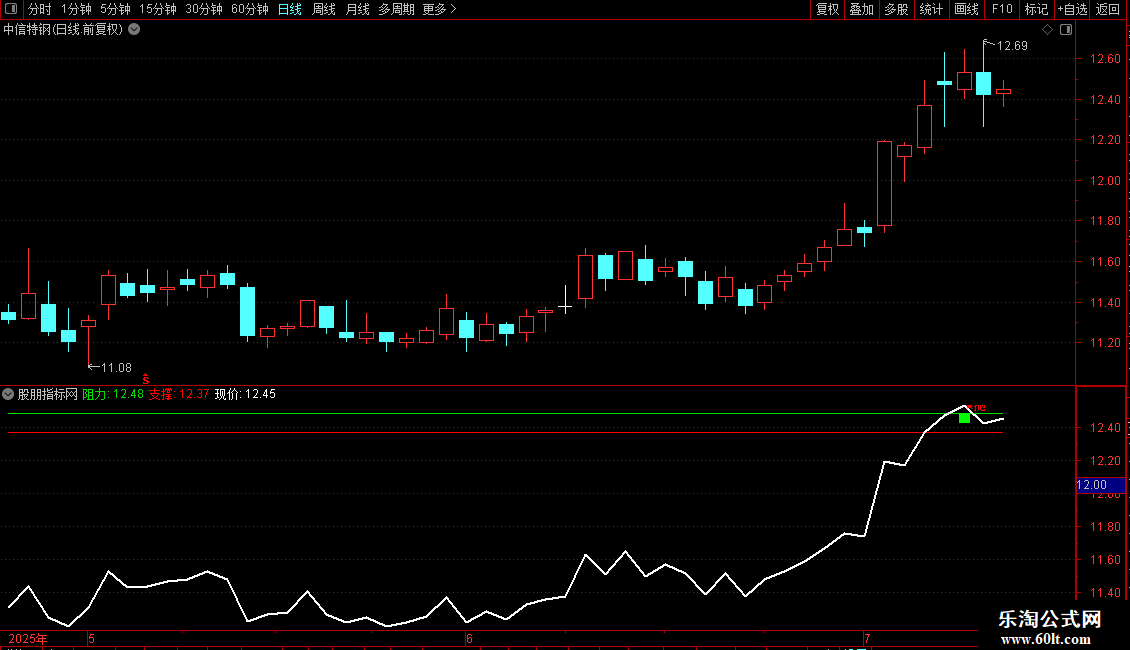1130x650 pixels.
Task: Open the 统计 statistics tool
Action: [931, 9]
